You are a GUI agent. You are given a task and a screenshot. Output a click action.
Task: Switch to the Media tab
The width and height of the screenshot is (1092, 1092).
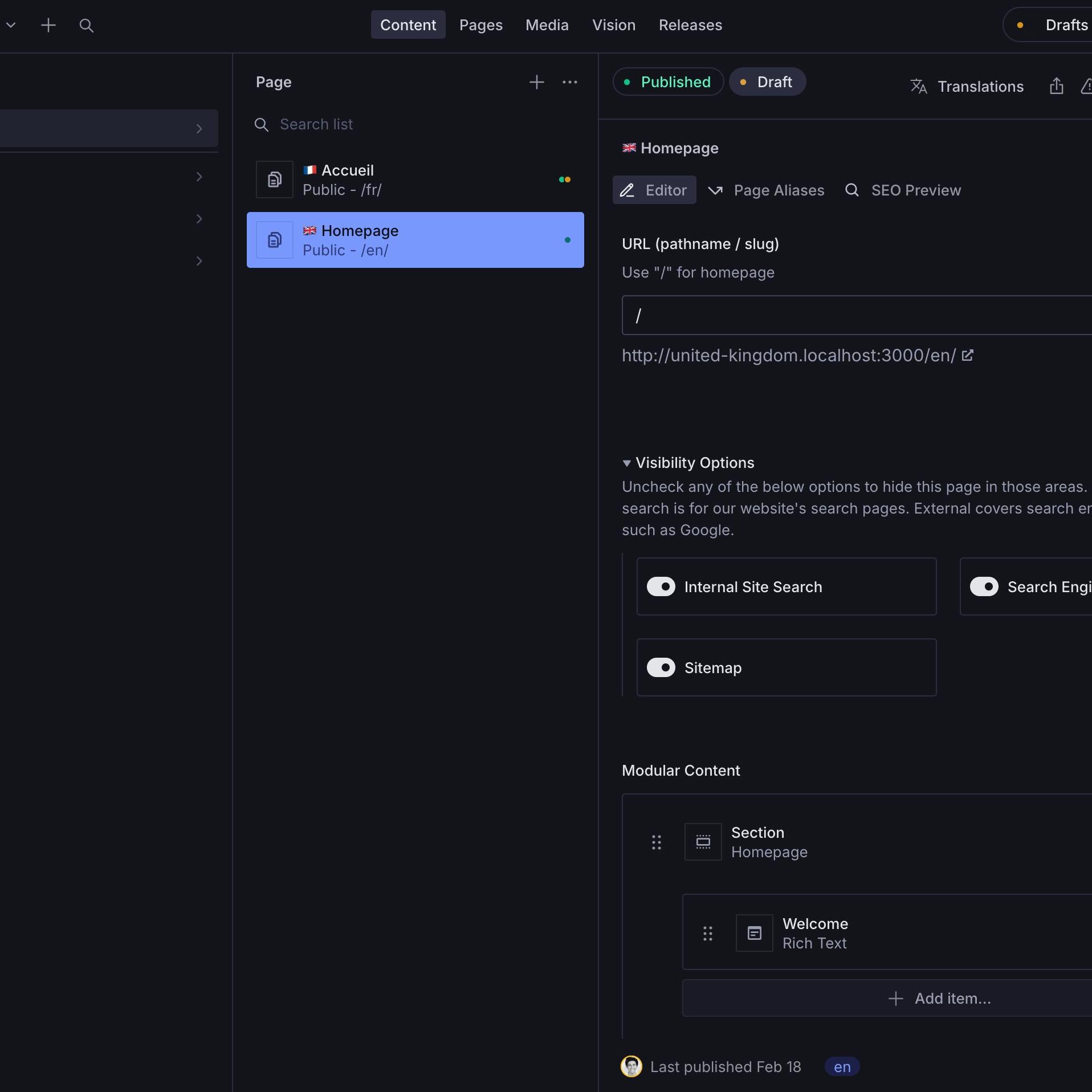coord(547,25)
